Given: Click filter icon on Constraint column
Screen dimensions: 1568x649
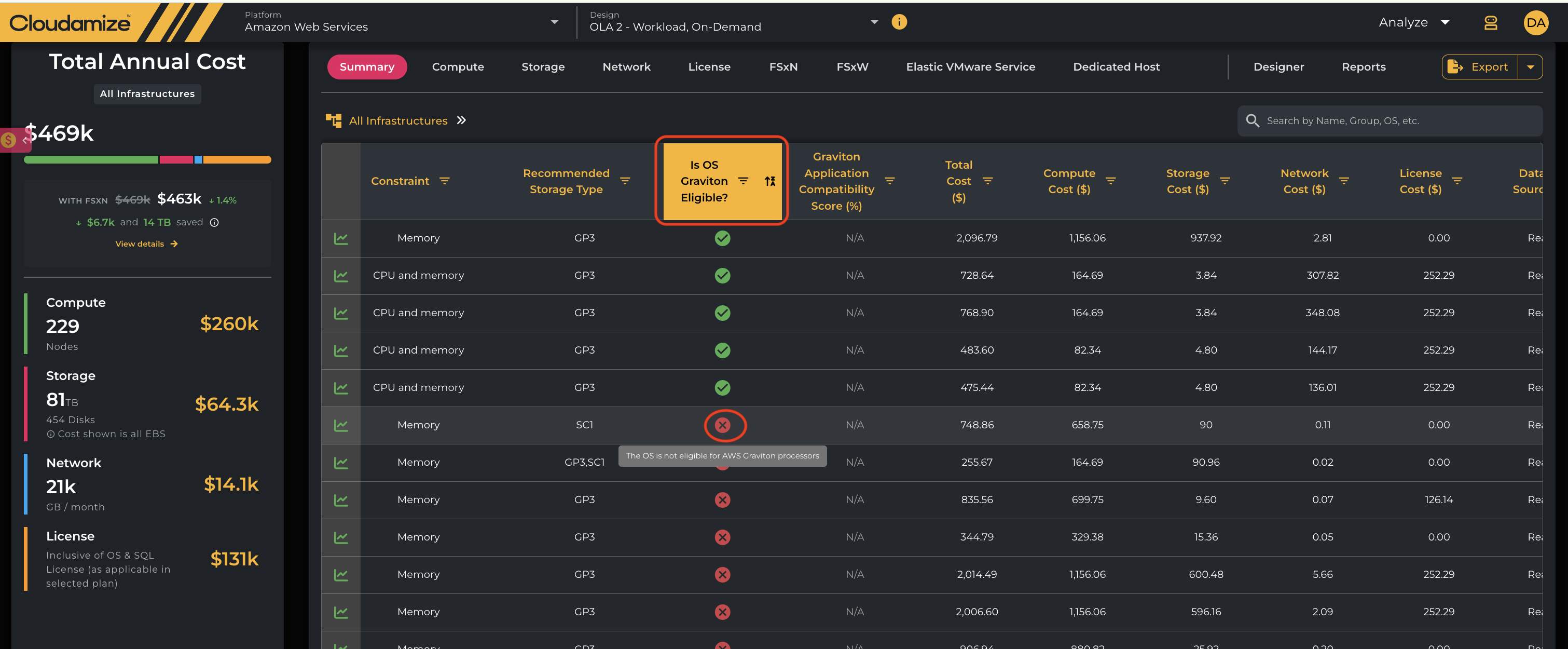Looking at the screenshot, I should click(444, 181).
